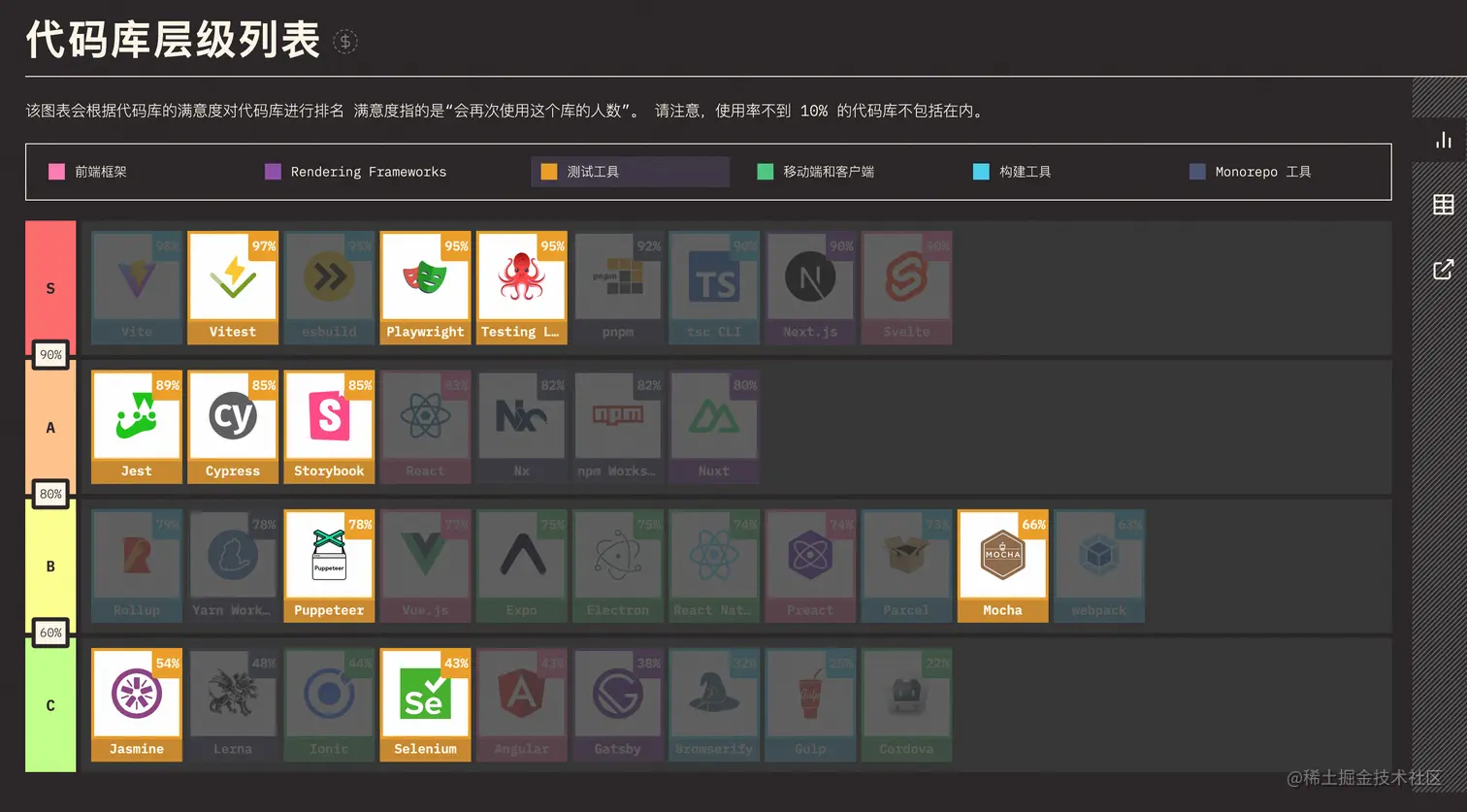Click the 代码库层级列表 heading
The height and width of the screenshot is (812, 1467).
pyautogui.click(x=173, y=40)
